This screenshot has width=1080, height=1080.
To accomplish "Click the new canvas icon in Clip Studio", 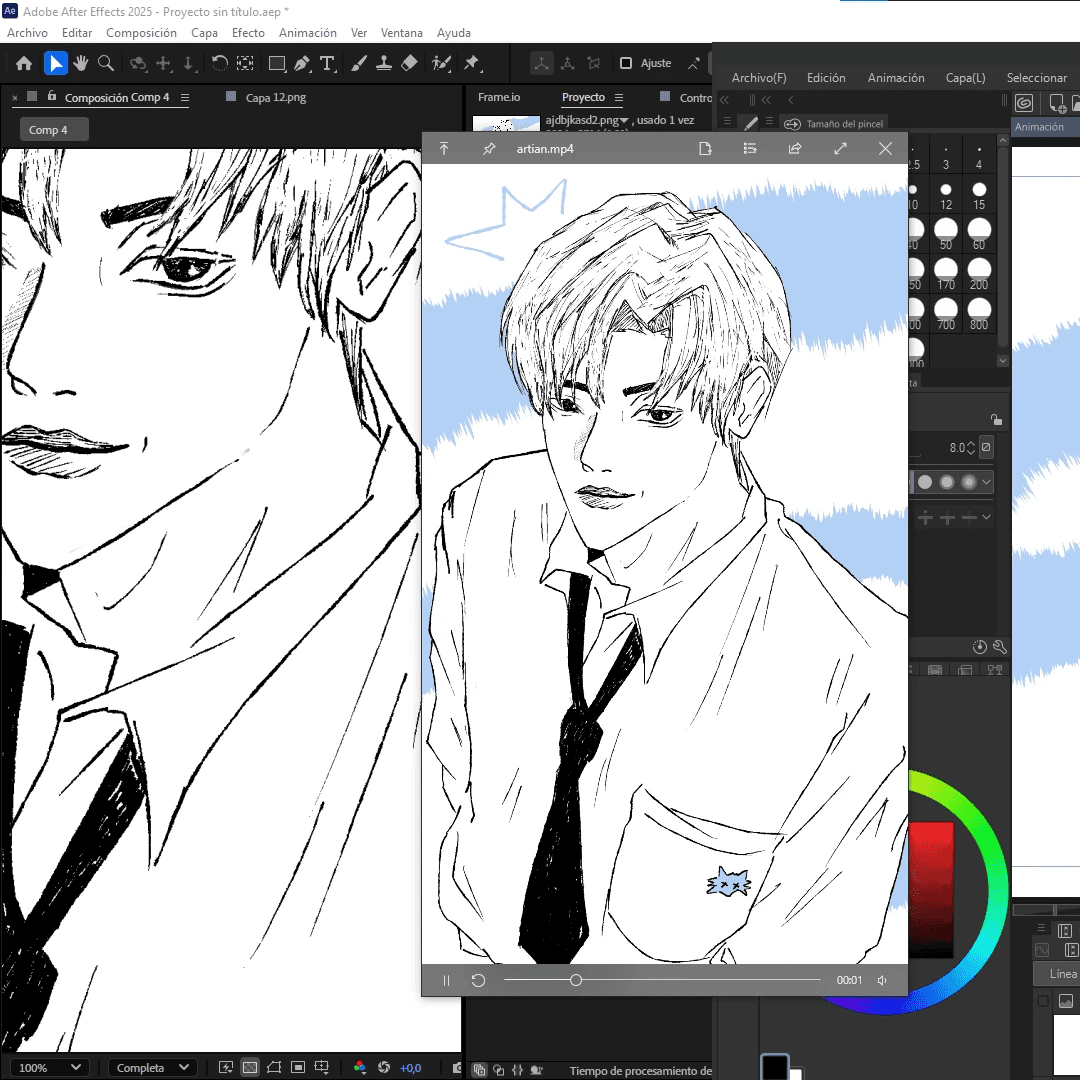I will click(x=1057, y=103).
